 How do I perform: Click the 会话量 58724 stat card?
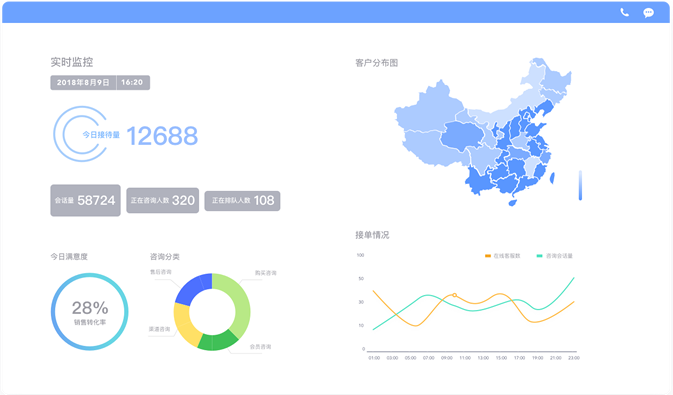coord(85,201)
